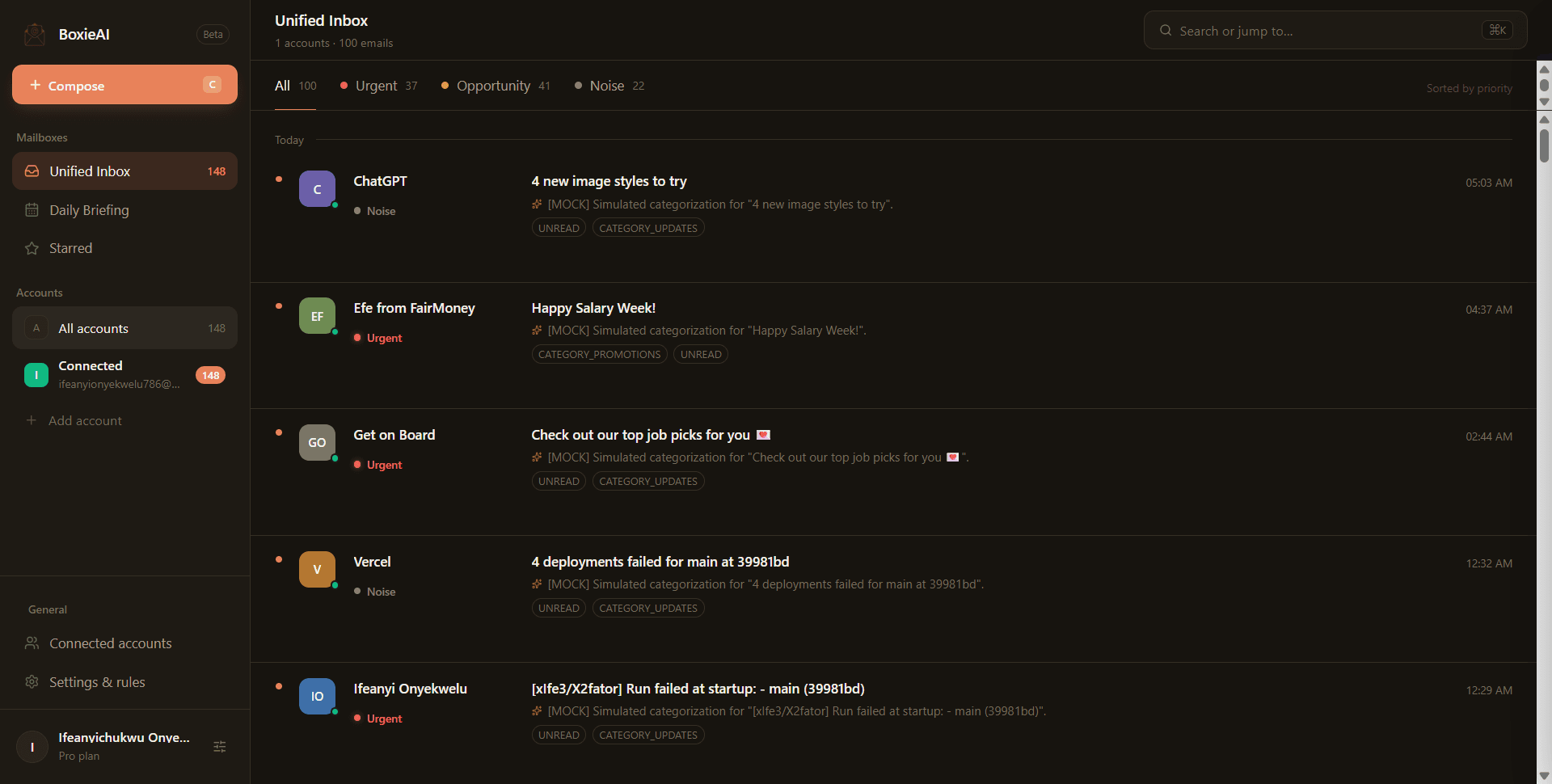This screenshot has height=784, width=1552.
Task: Select the All accounts entry
Action: (x=124, y=328)
